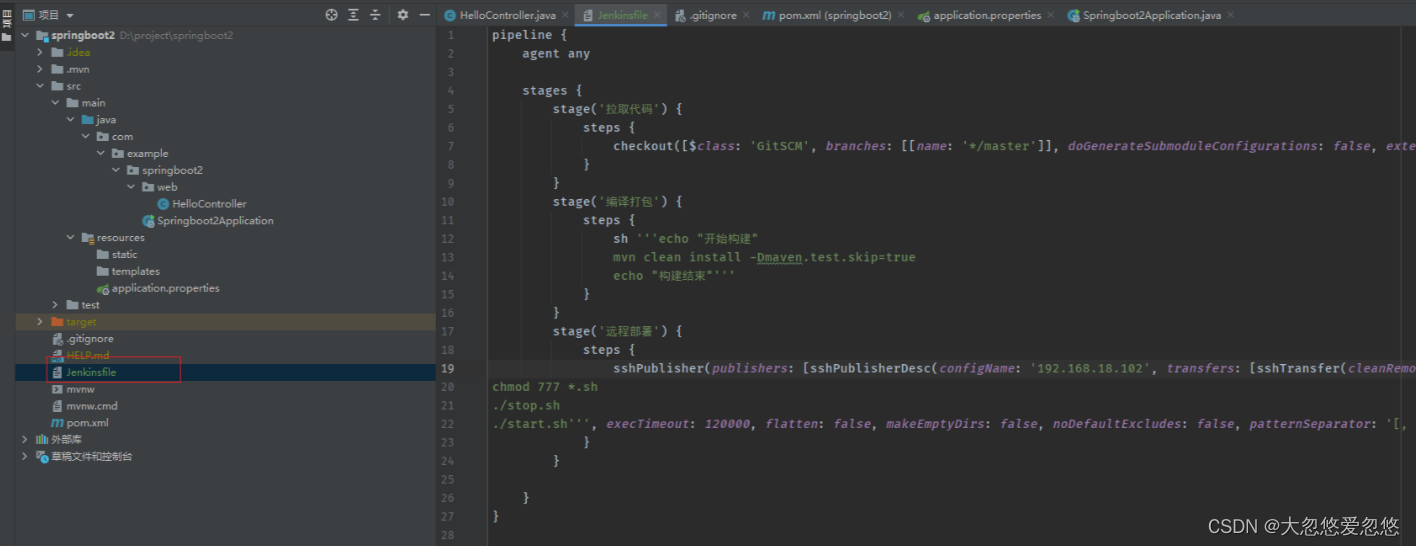1416x546 pixels.
Task: Click the springboot2 package folder icon
Action: 132,170
